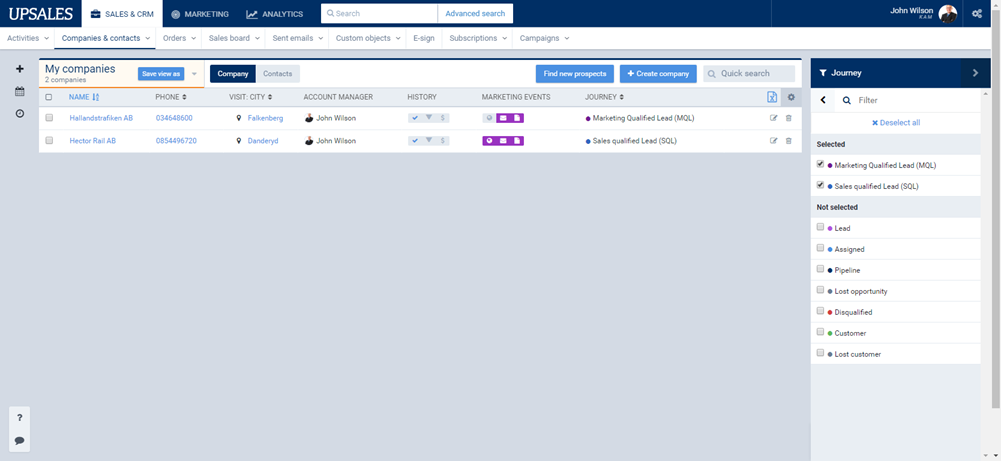
Task: Uncheck Sales qualified Lead (SQL) filter
Action: point(820,186)
